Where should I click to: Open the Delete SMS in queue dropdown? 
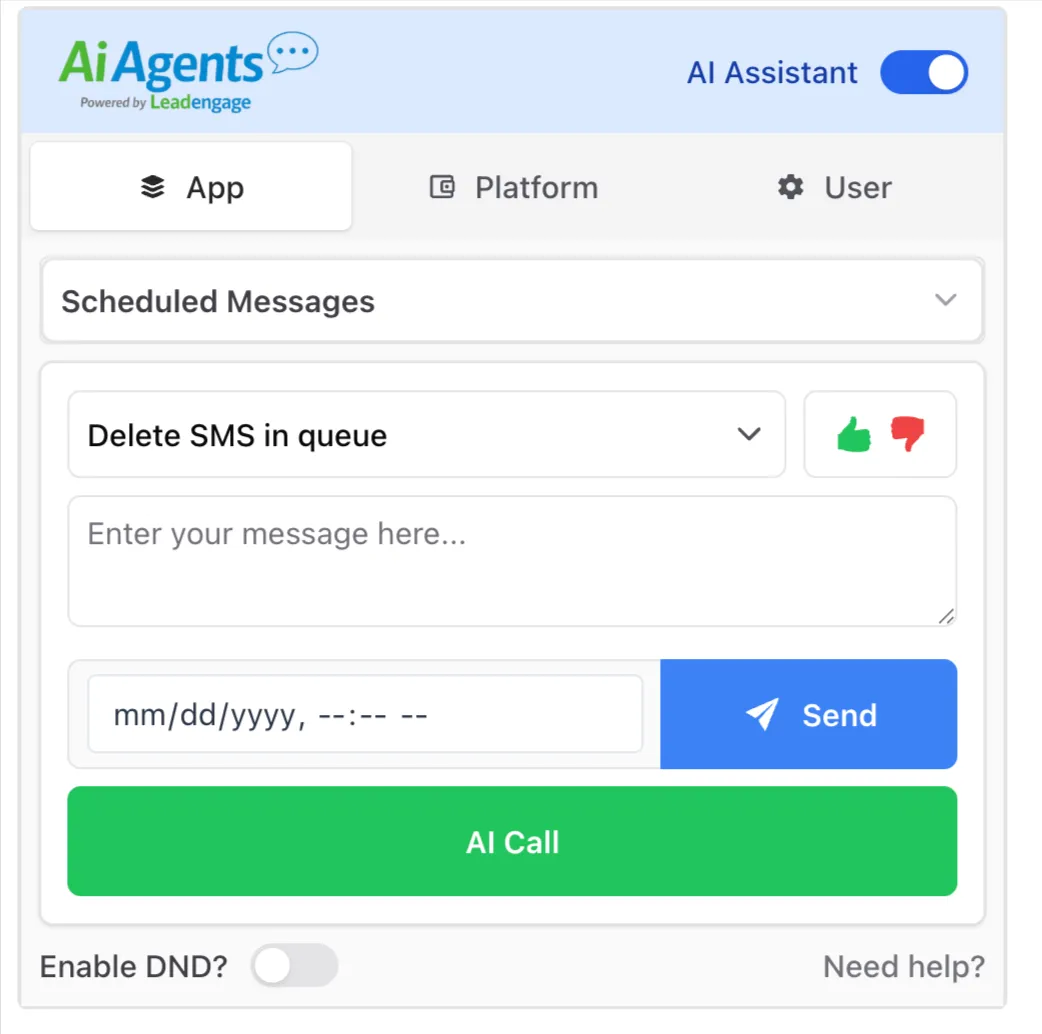(427, 435)
